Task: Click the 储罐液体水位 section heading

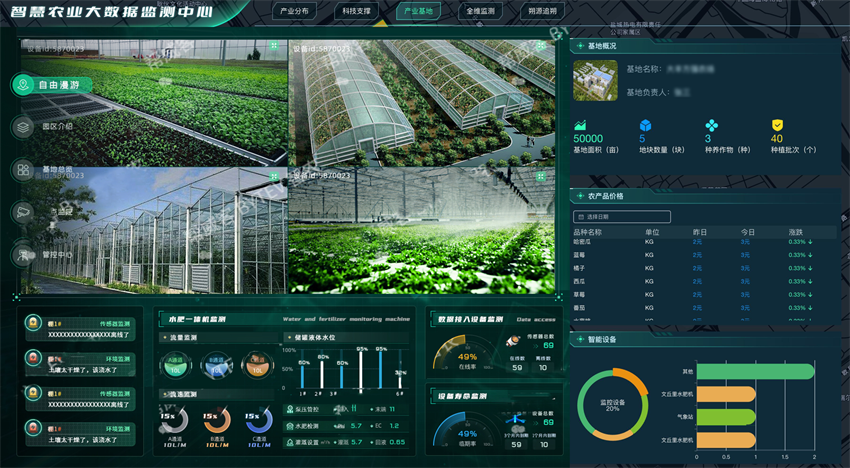Action: [x=314, y=337]
